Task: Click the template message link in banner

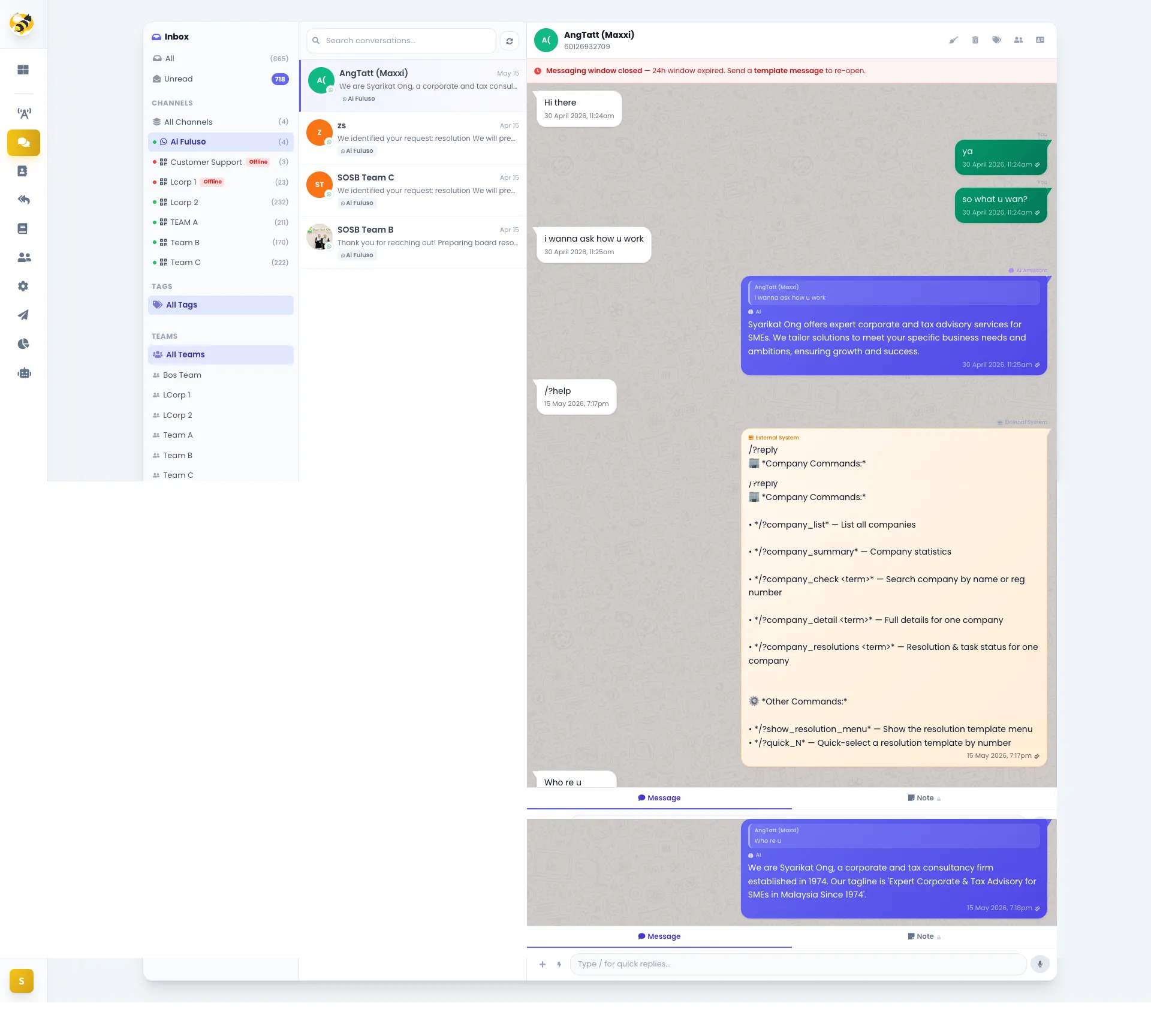Action: click(788, 71)
